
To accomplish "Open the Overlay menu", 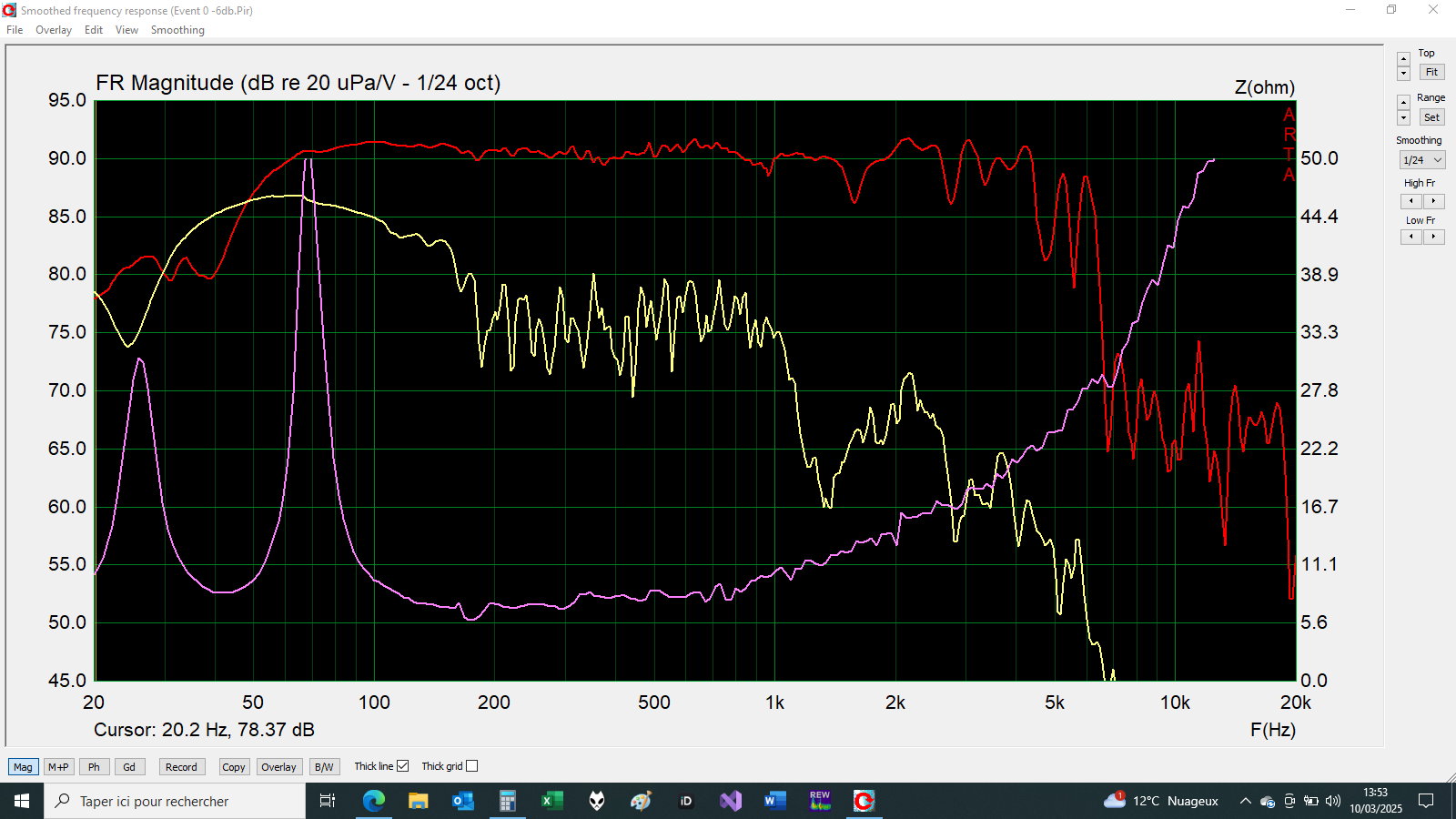I will point(53,30).
